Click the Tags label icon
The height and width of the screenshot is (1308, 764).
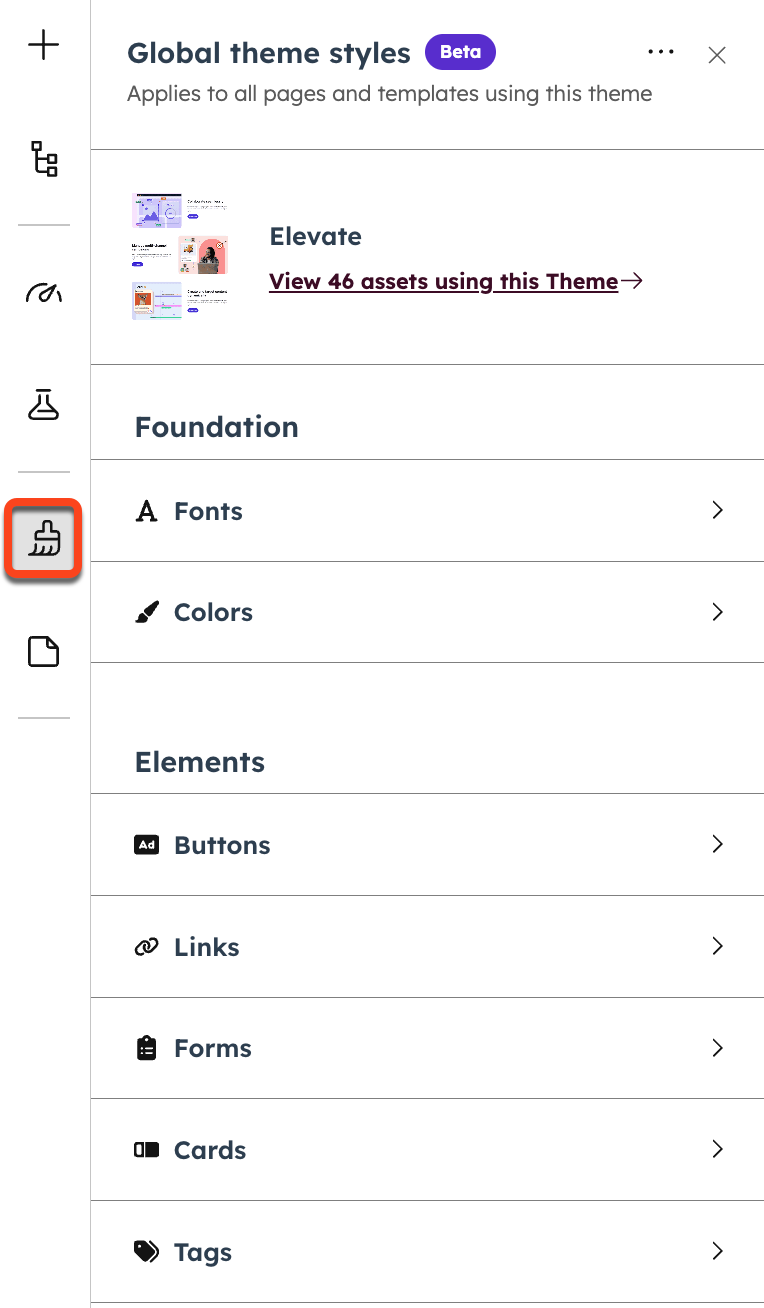tap(147, 1252)
